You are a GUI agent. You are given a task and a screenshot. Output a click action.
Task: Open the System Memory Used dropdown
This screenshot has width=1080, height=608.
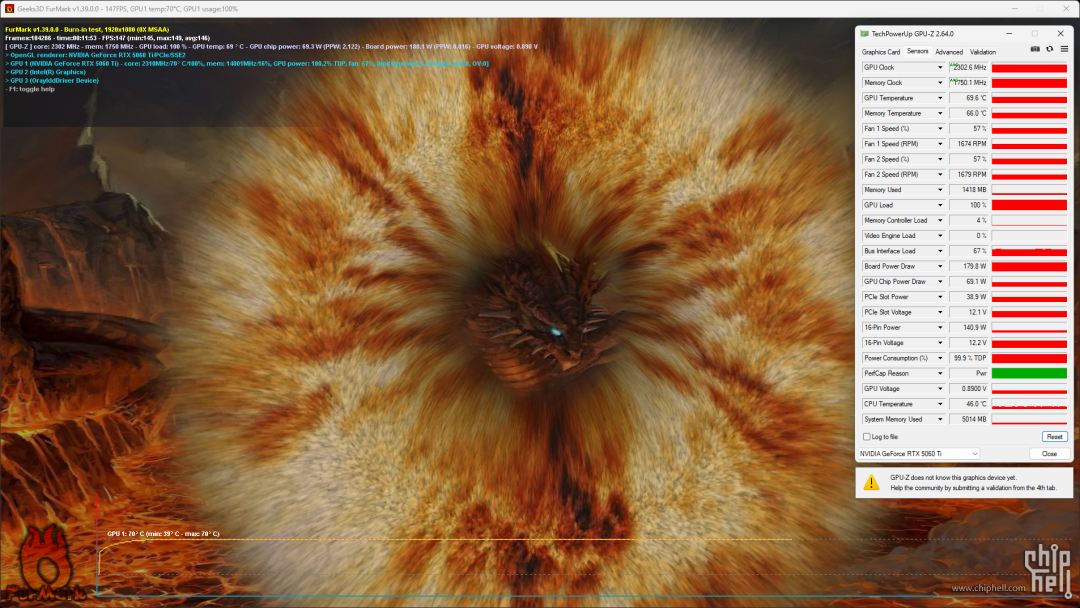tap(939, 419)
